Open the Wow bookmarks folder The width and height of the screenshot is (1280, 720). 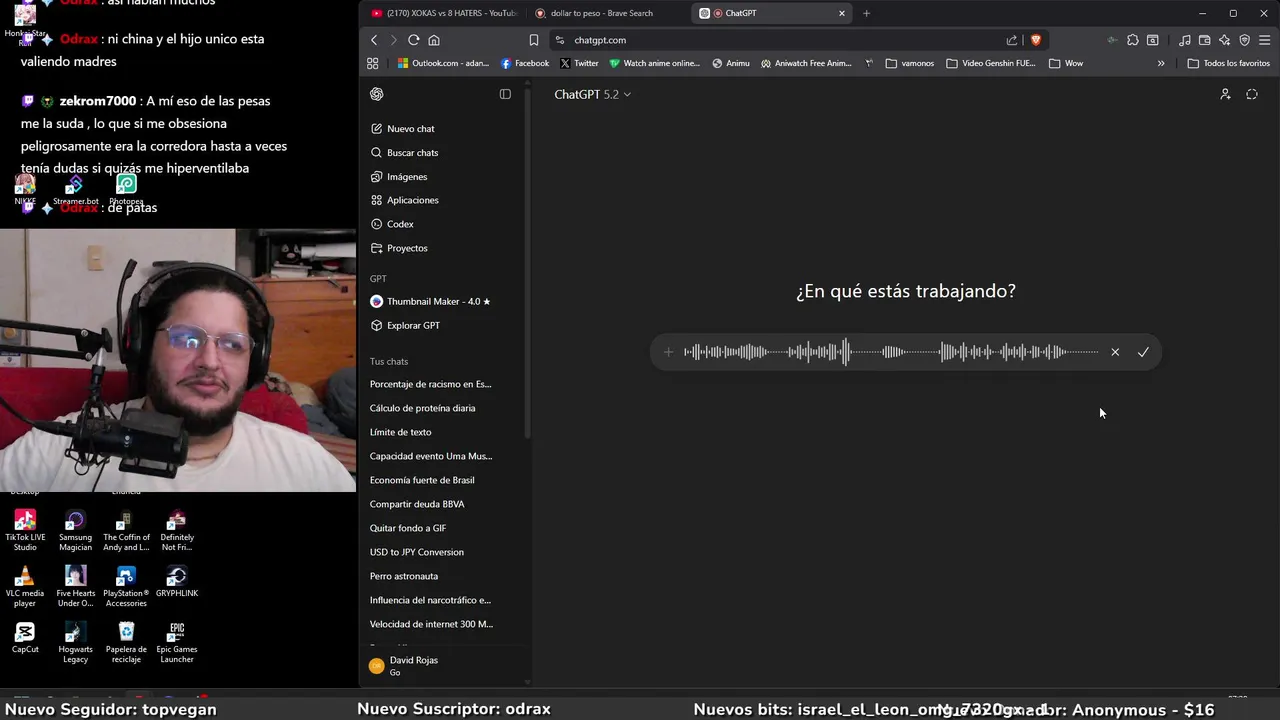(x=1066, y=63)
